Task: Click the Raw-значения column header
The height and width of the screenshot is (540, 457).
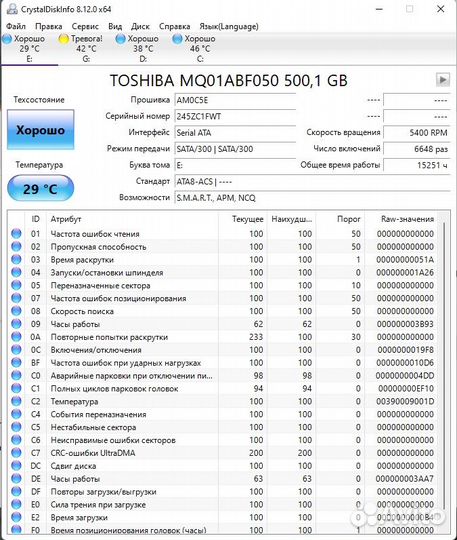Action: pyautogui.click(x=402, y=219)
